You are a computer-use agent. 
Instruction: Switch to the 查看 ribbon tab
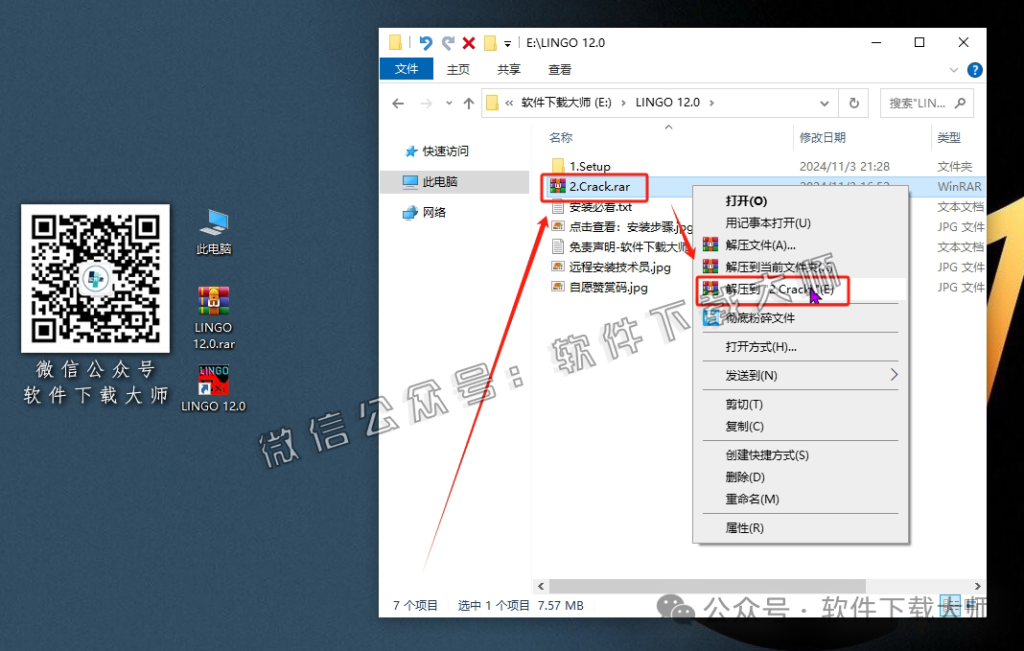point(558,69)
